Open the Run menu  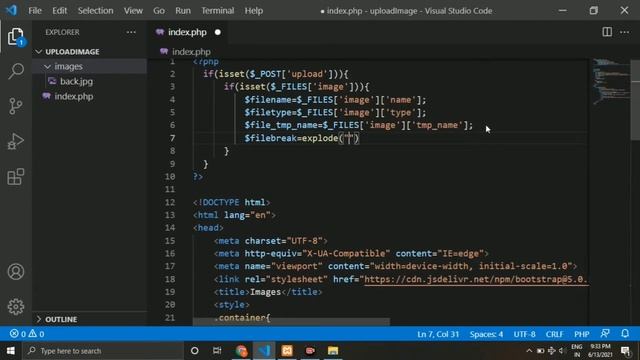(x=183, y=11)
